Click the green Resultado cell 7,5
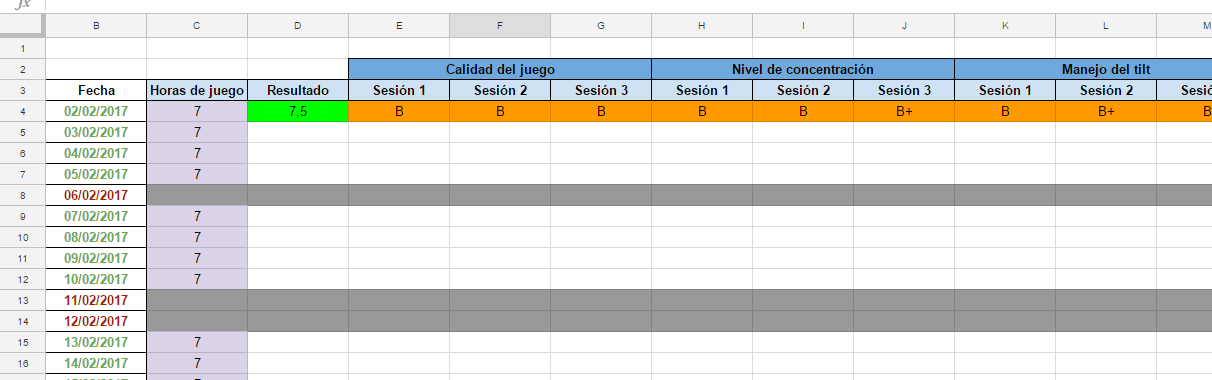This screenshot has width=1212, height=380. (298, 111)
